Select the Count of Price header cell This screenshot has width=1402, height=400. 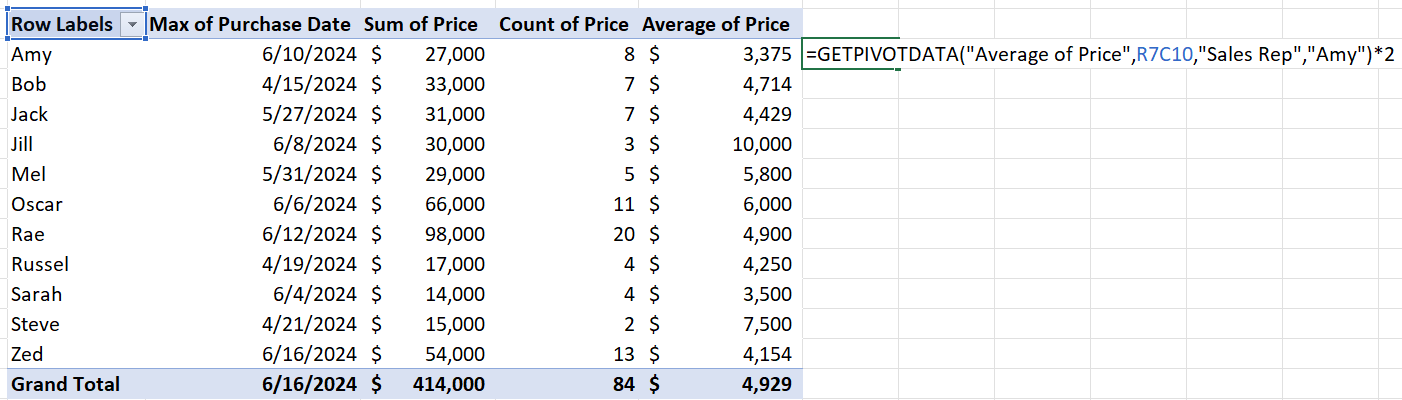563,25
